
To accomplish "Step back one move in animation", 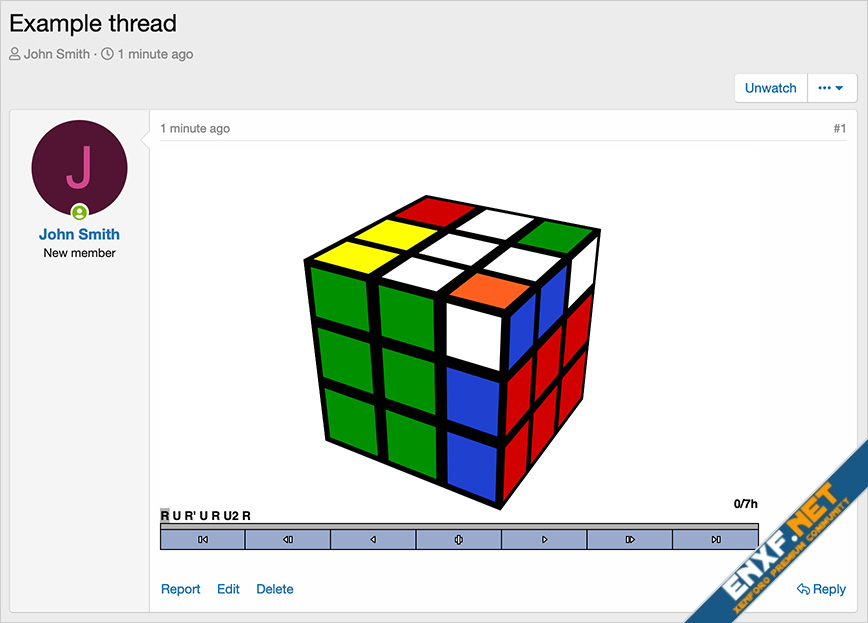I will coord(373,539).
